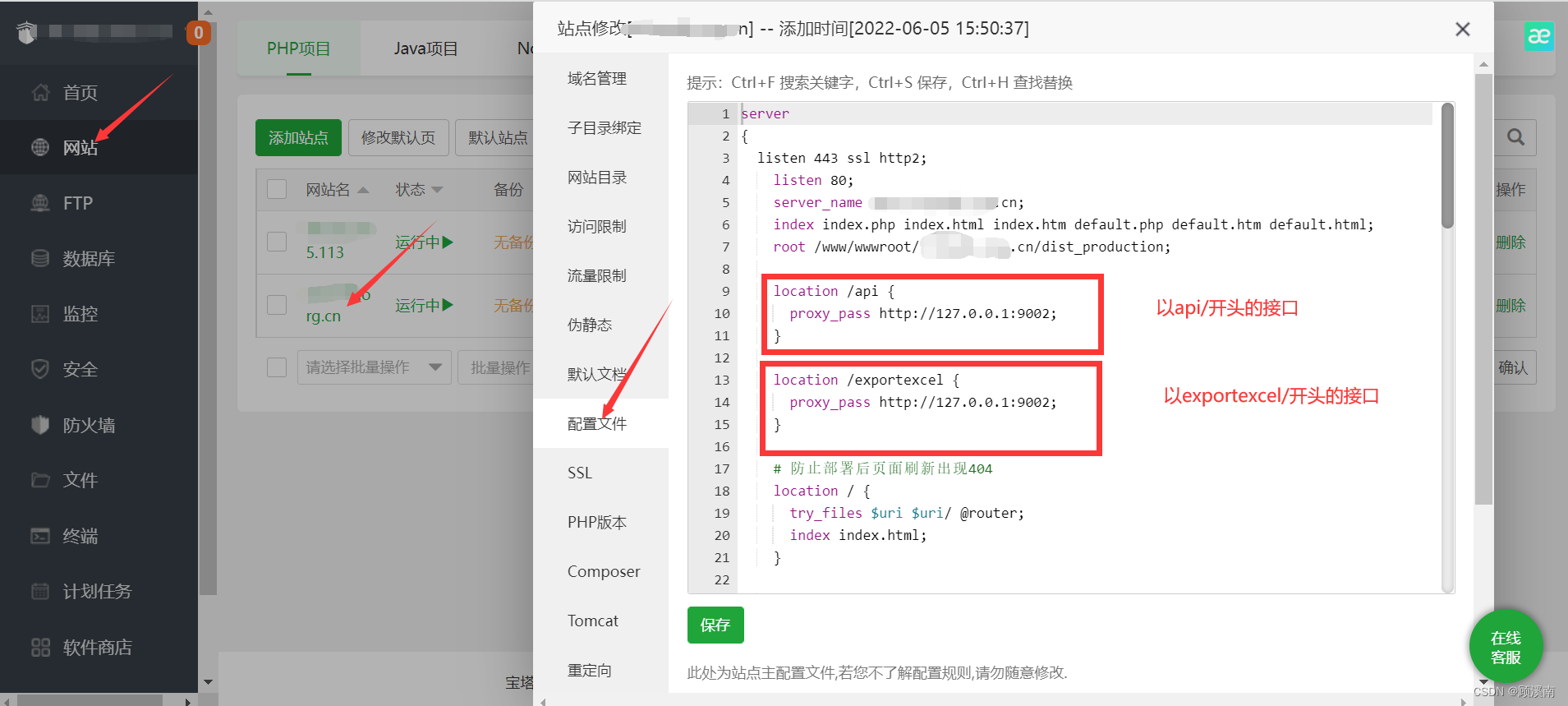Click 无备份 link in rg.cn row
The width and height of the screenshot is (1568, 706).
513,306
